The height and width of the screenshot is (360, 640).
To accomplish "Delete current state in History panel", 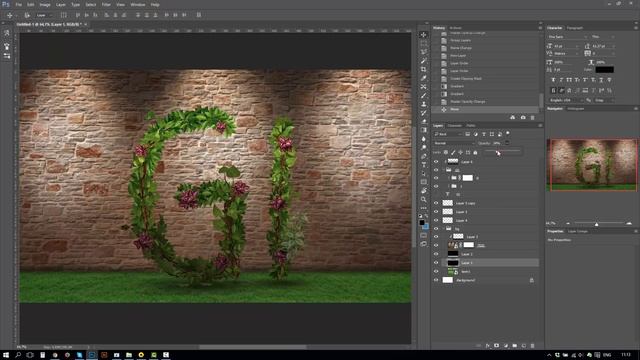I will (x=532, y=118).
